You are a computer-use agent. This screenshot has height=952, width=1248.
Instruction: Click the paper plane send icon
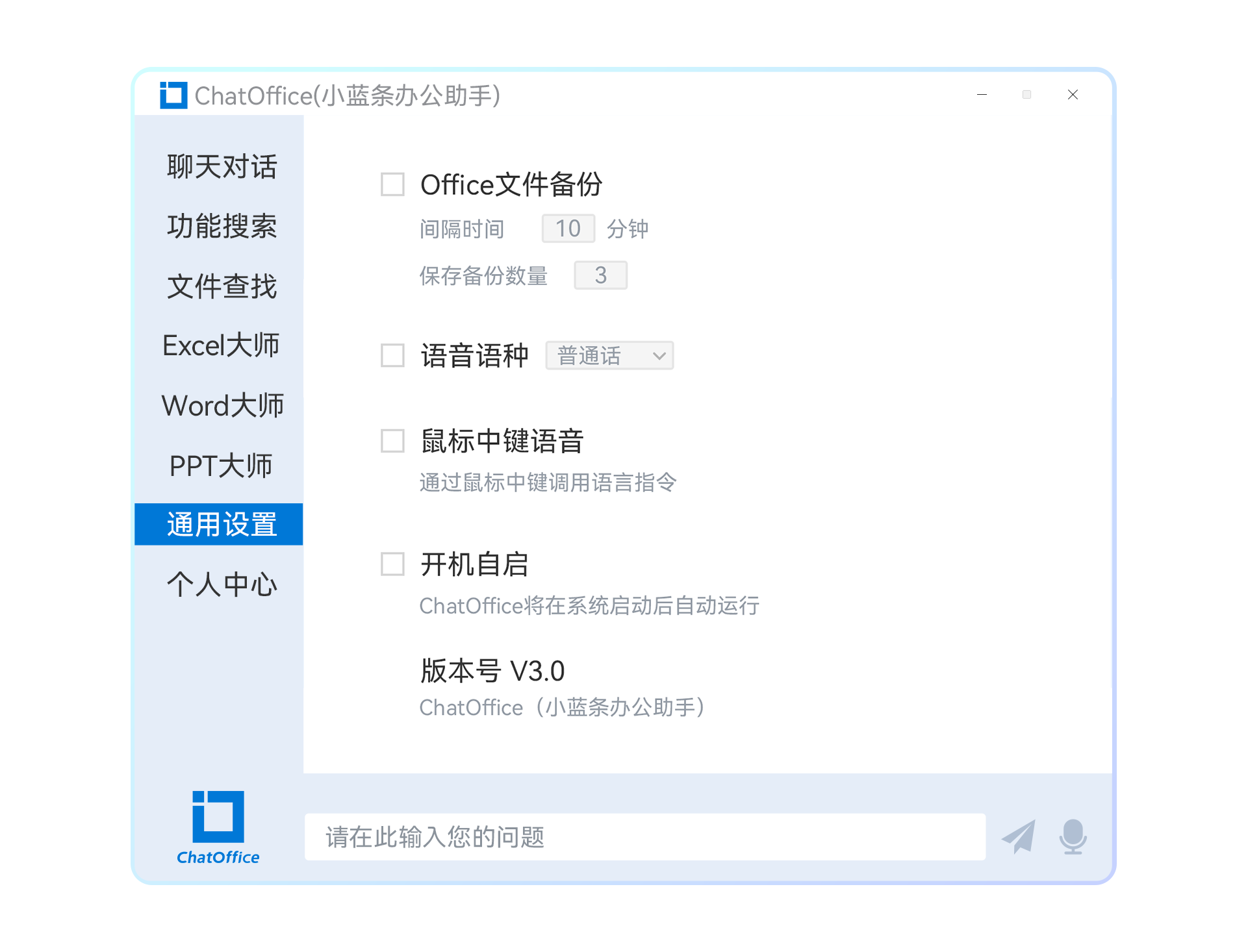(x=1019, y=836)
